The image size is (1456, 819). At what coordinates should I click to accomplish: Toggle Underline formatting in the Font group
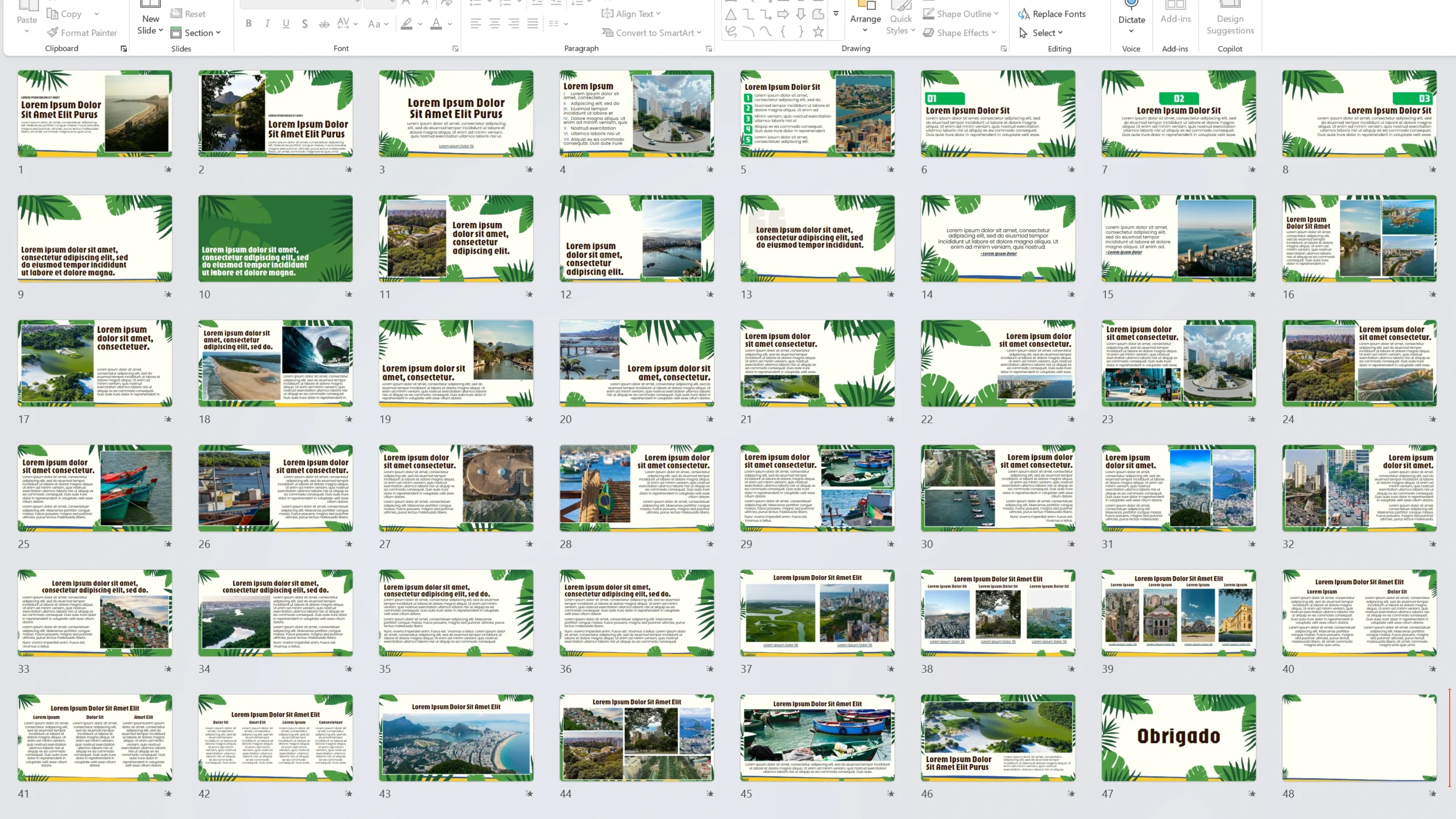[286, 24]
